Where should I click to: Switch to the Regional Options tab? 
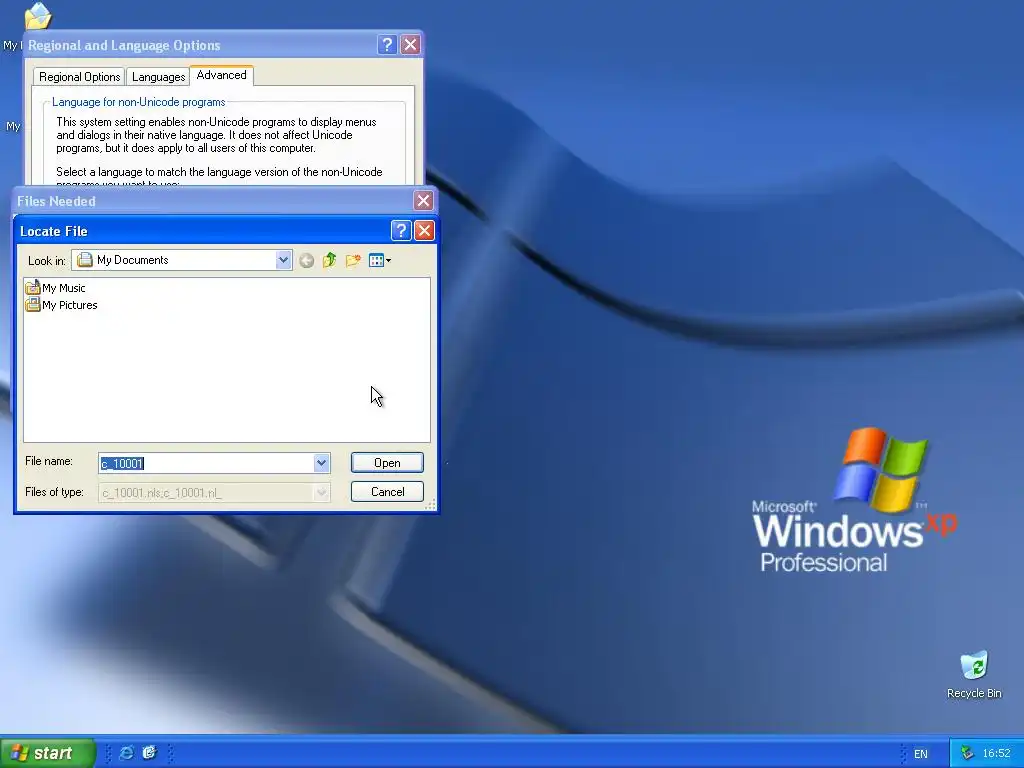pyautogui.click(x=80, y=76)
